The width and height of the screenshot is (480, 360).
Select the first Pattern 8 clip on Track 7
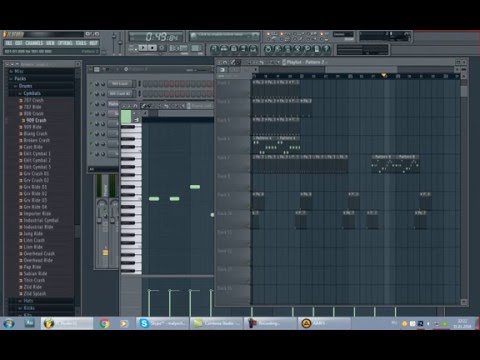pyautogui.click(x=383, y=164)
